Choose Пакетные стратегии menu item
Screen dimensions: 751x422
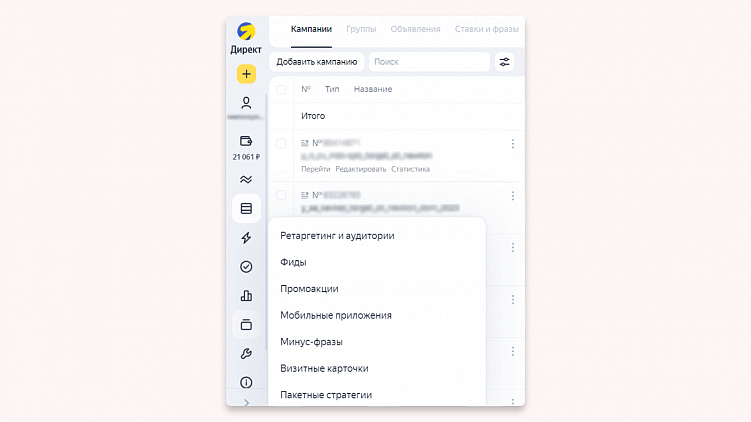tap(326, 395)
